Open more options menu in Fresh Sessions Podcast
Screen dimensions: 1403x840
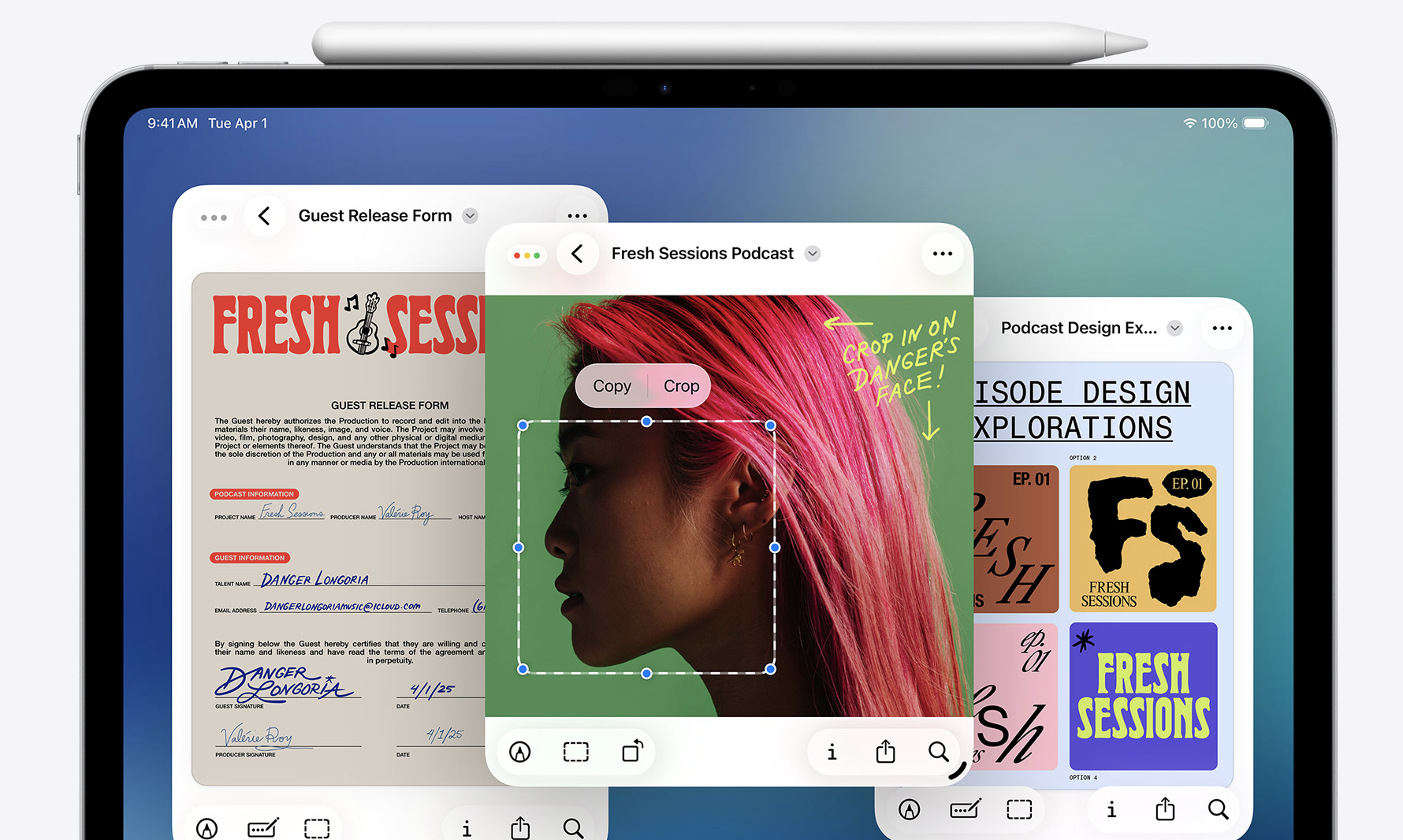[x=942, y=254]
